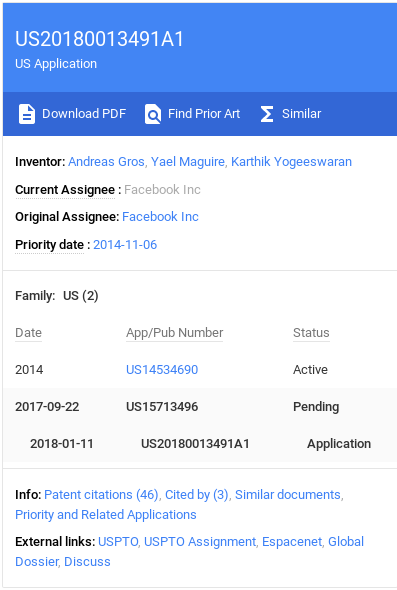Image resolution: width=397 pixels, height=590 pixels.
Task: Select the Status column header
Action: tap(311, 333)
